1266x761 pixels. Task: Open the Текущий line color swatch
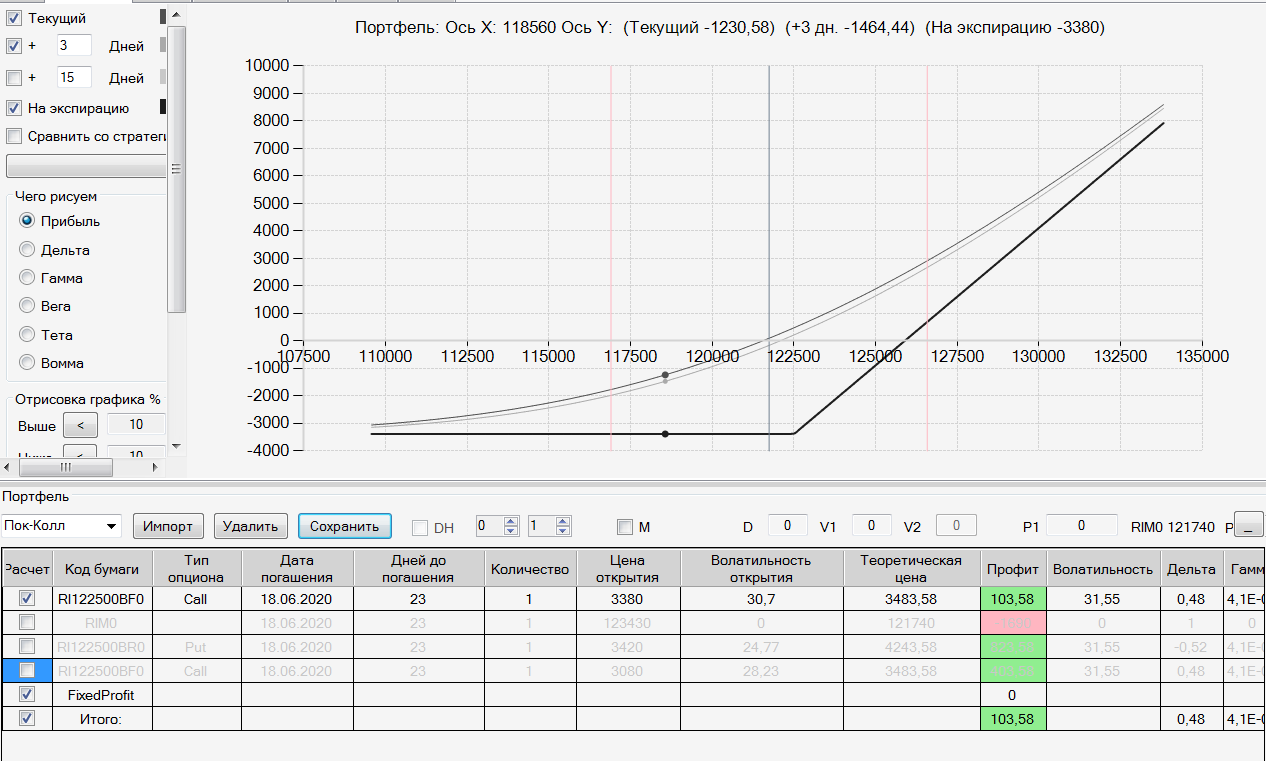(x=163, y=17)
